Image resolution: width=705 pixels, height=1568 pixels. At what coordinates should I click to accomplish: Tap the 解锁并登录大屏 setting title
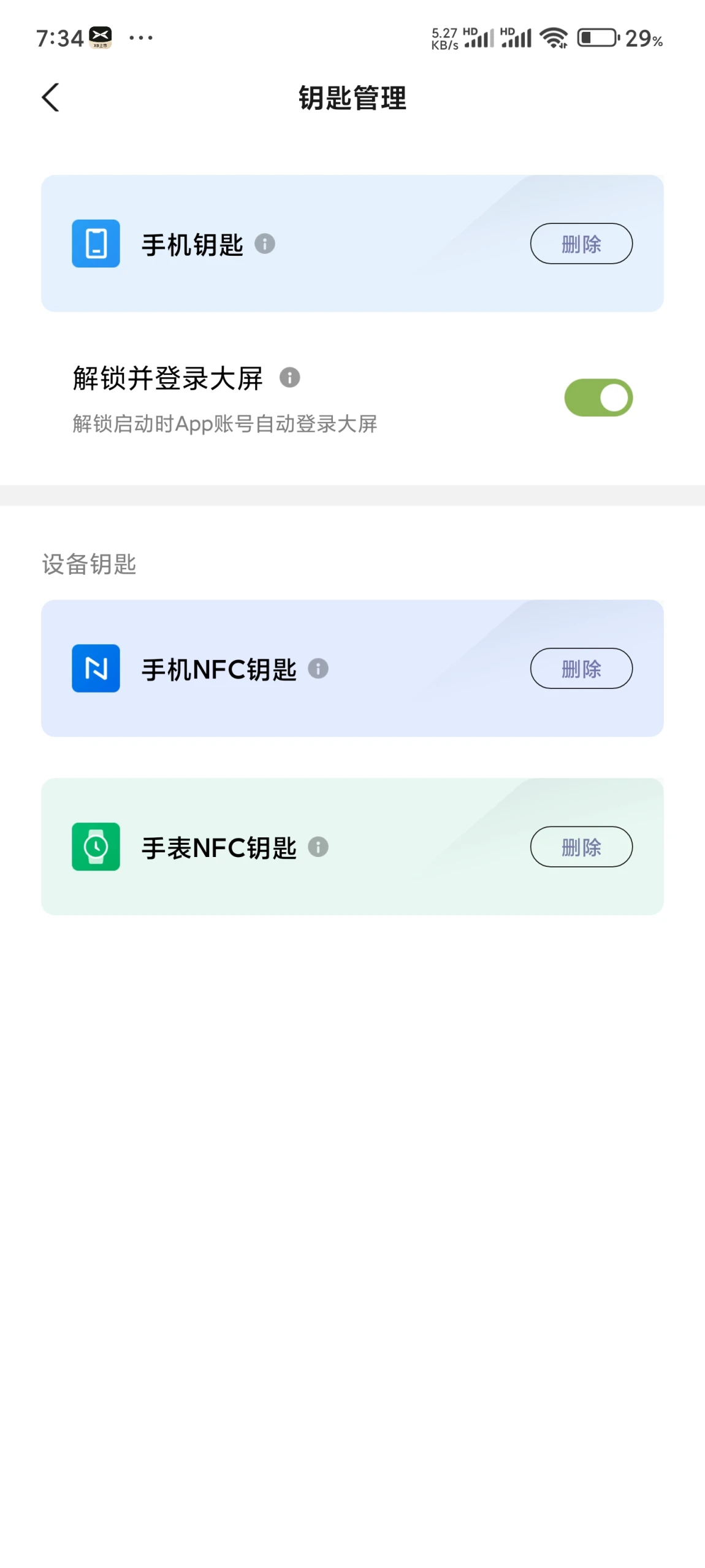tap(168, 378)
